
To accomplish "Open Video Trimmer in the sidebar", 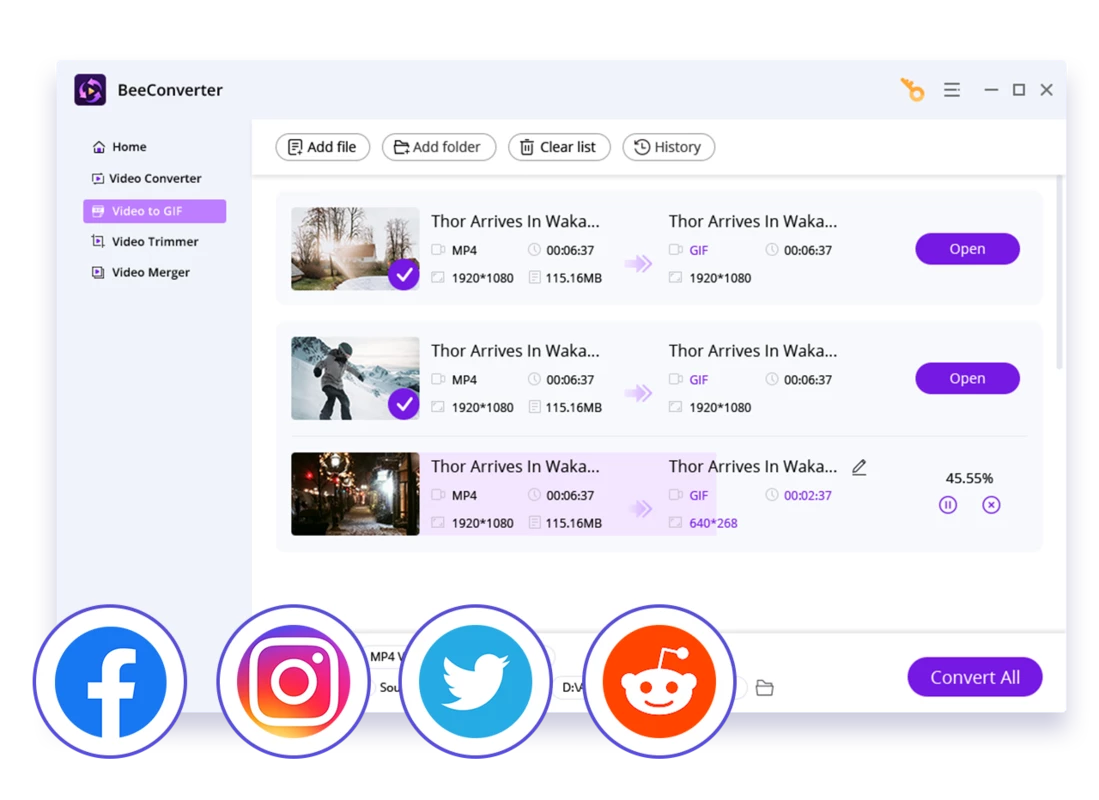I will (x=145, y=241).
